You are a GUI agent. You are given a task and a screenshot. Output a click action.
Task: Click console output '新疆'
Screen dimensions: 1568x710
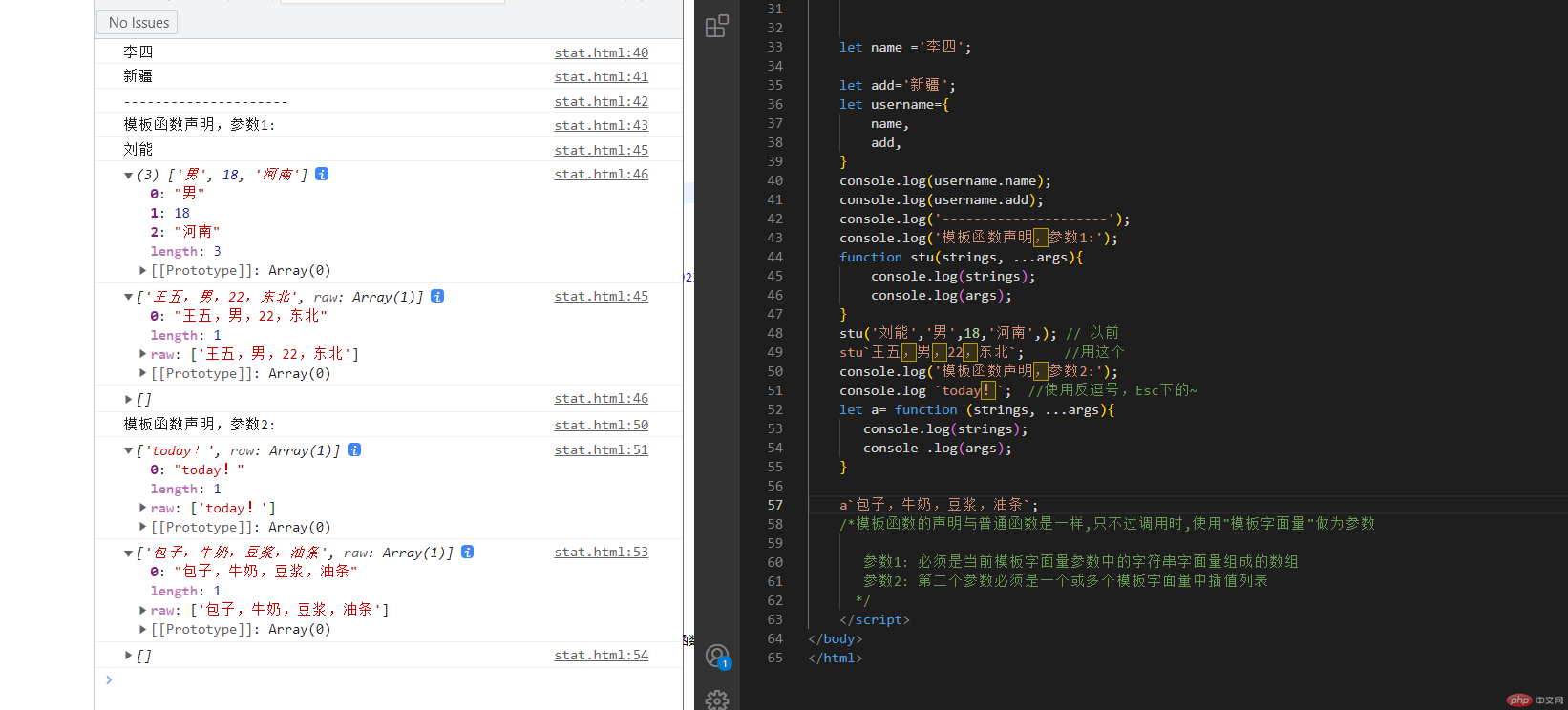coord(138,75)
